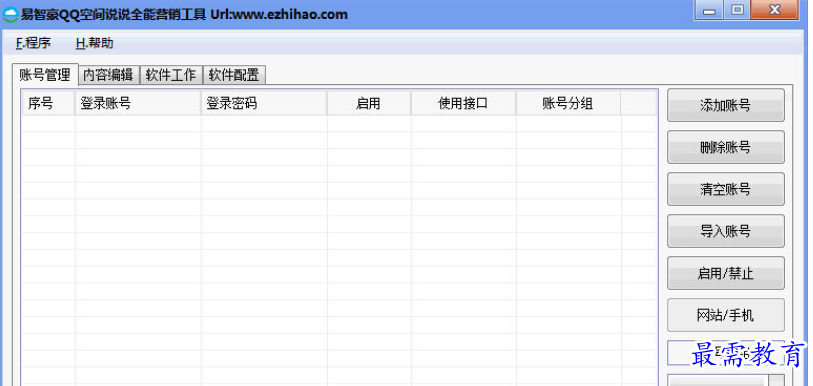Click the 启用 column header
Viewport: 813px width, 386px height.
(x=369, y=104)
